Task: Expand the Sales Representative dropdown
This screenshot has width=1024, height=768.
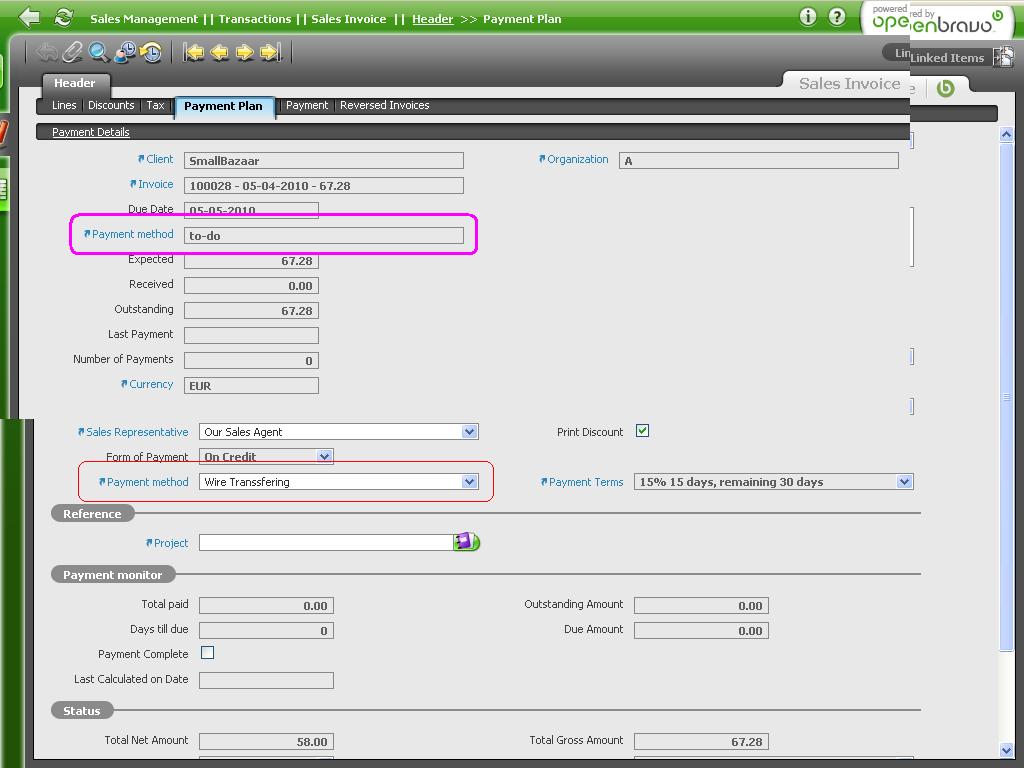Action: coord(469,432)
